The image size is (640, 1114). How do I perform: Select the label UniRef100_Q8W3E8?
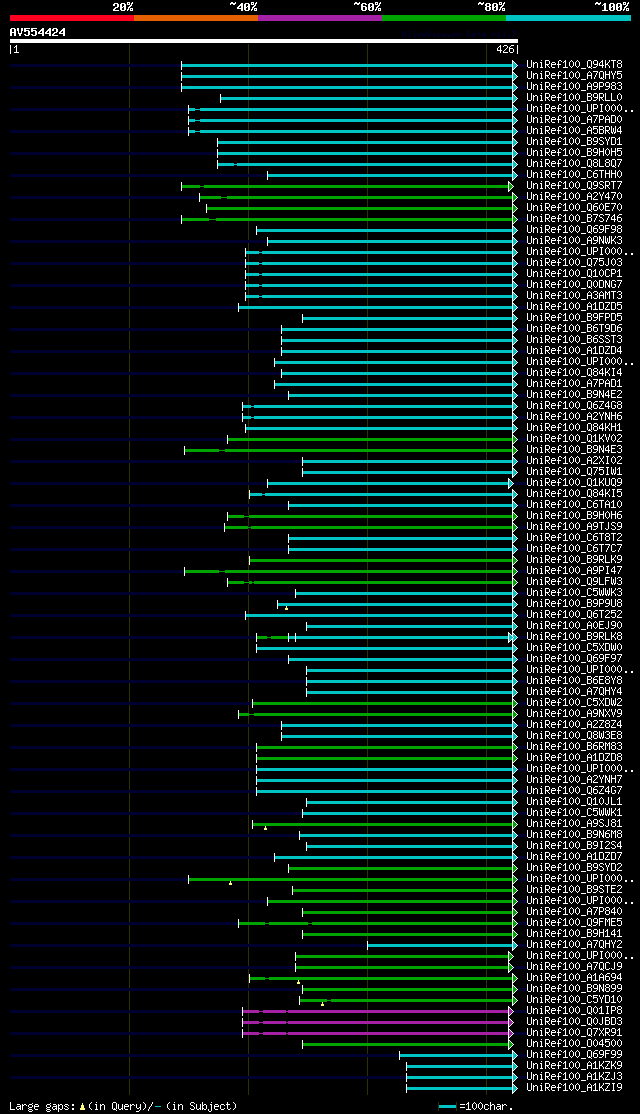[x=574, y=736]
